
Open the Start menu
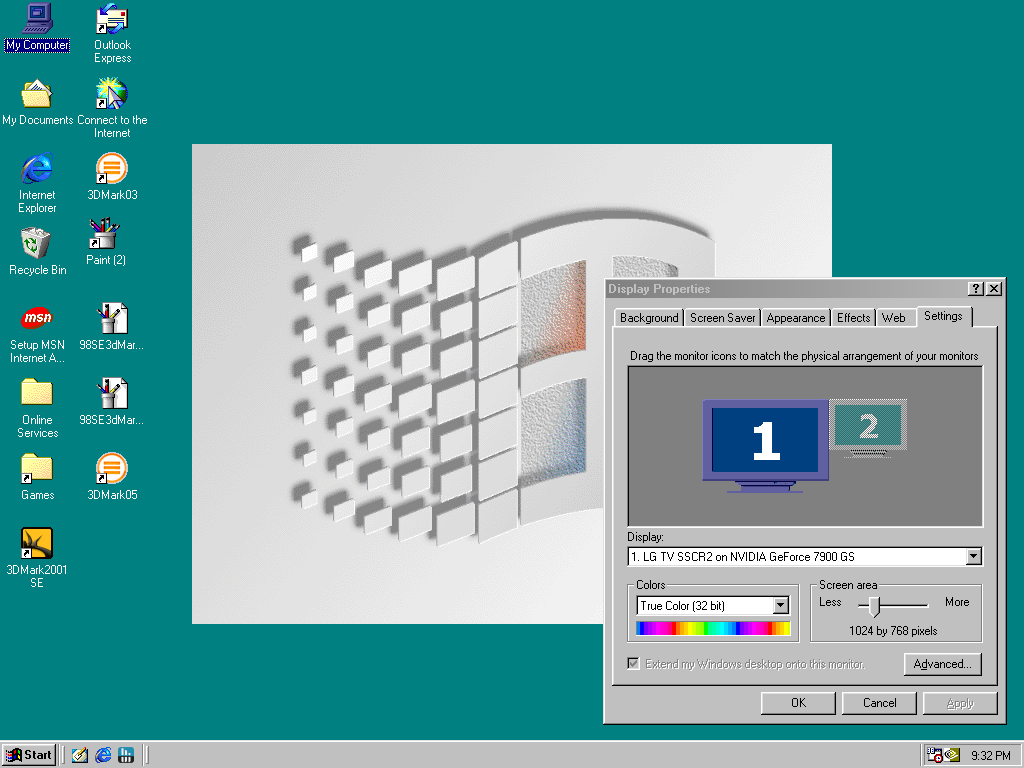pyautogui.click(x=29, y=756)
